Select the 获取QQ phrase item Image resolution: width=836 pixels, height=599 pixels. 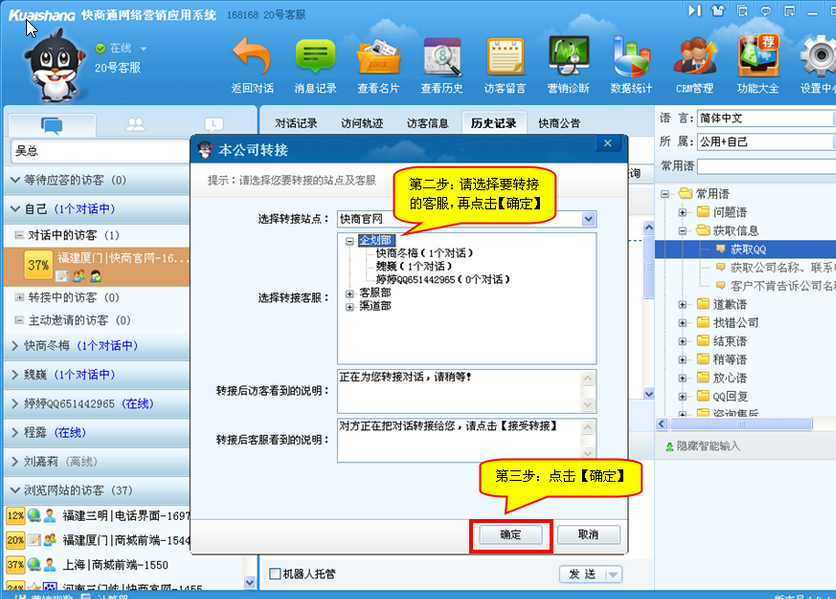point(748,249)
